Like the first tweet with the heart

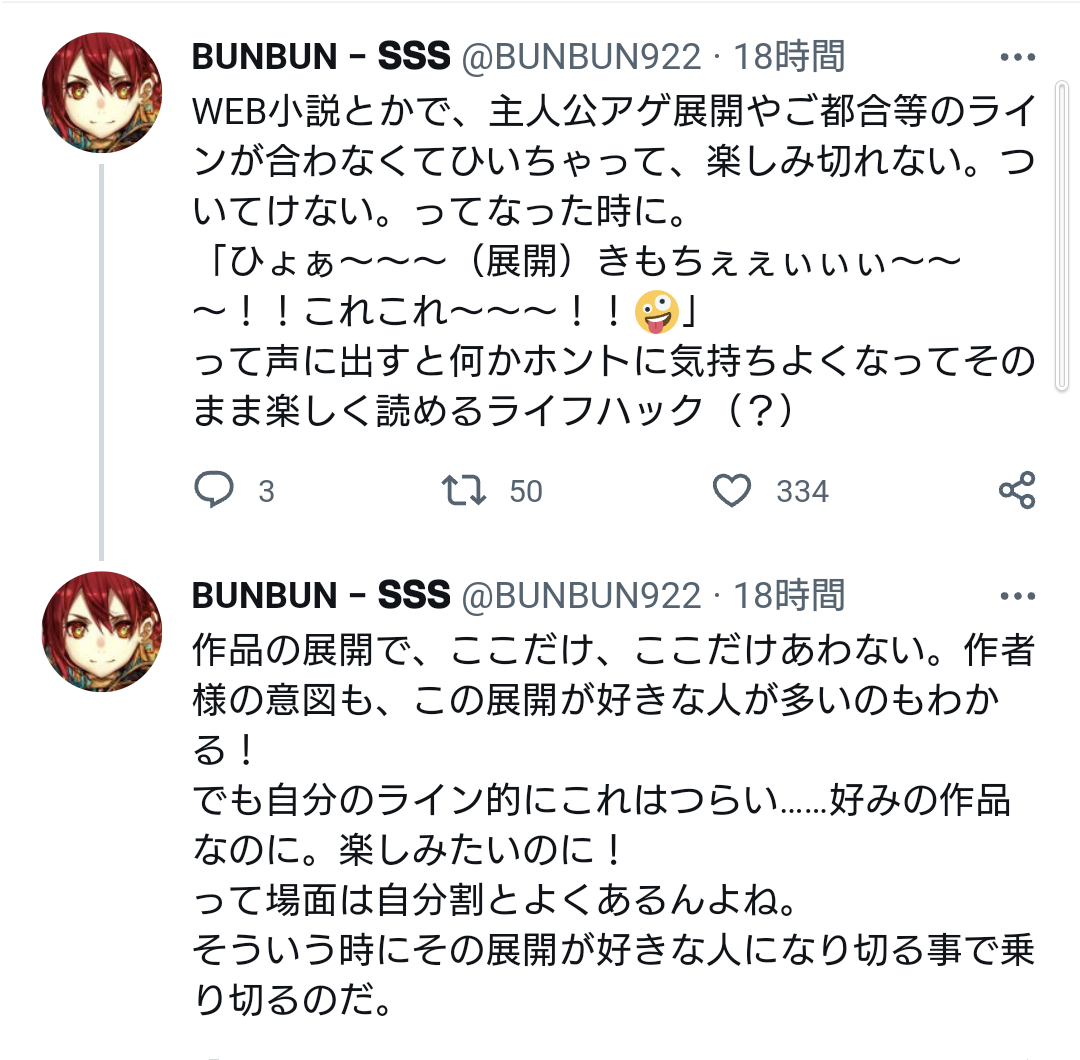pyautogui.click(x=732, y=490)
